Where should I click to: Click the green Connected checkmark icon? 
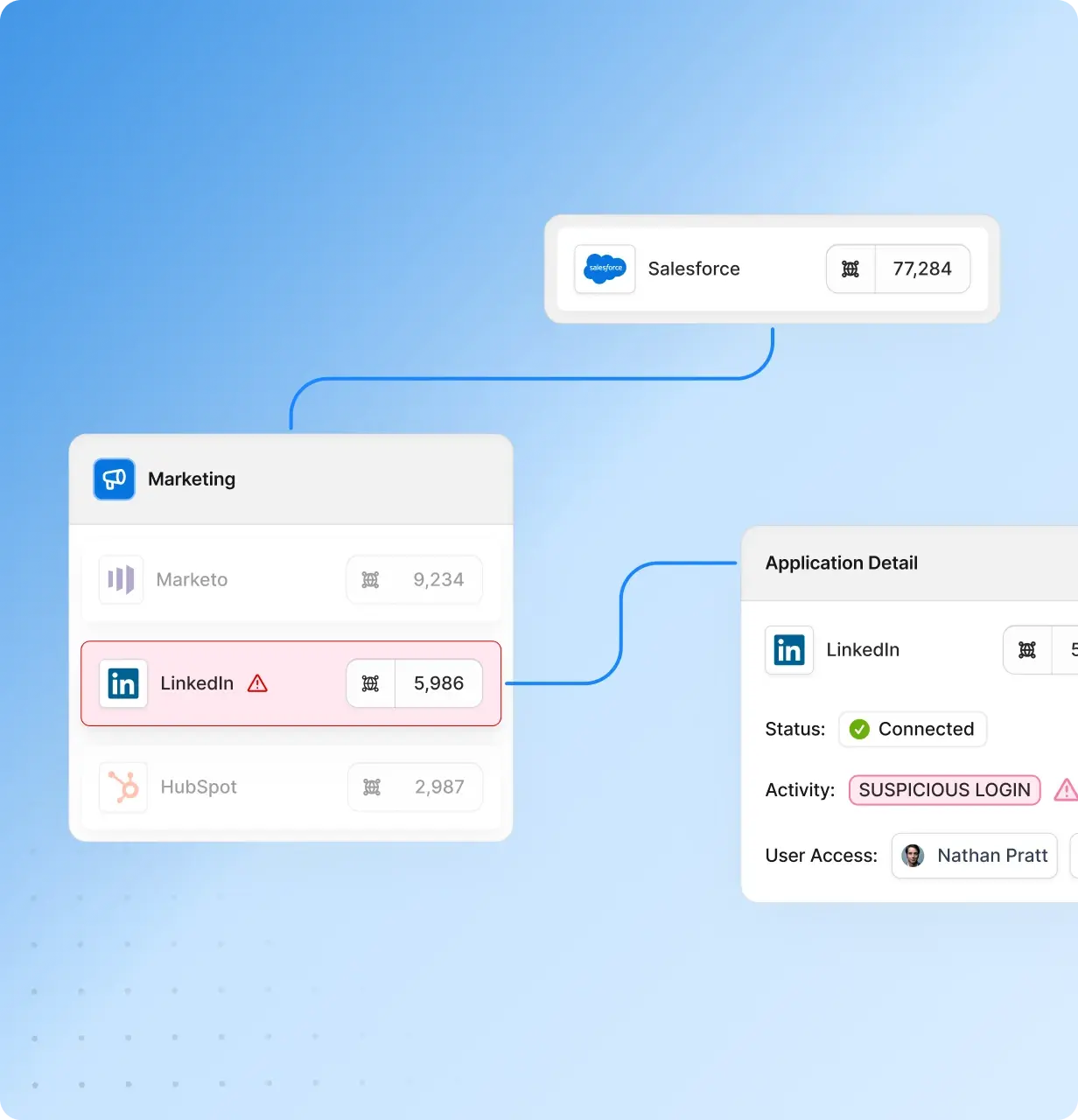tap(859, 729)
